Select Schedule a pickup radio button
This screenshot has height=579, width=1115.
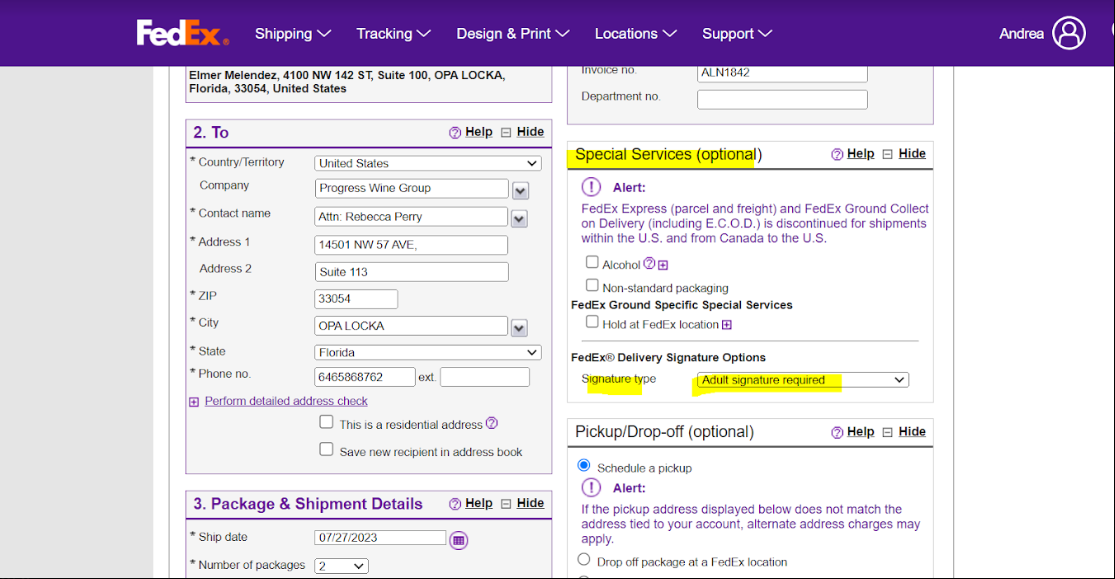click(x=584, y=465)
